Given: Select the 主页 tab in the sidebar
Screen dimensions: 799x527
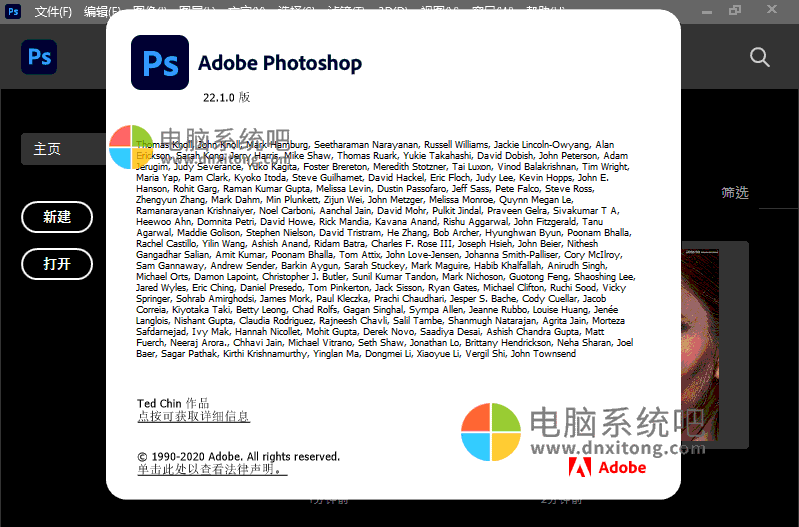Looking at the screenshot, I should point(60,149).
